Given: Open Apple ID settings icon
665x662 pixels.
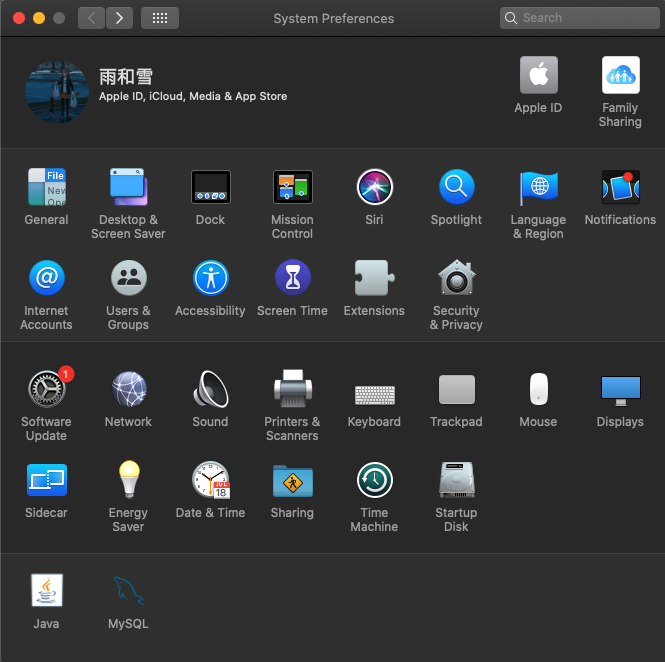Looking at the screenshot, I should [539, 75].
